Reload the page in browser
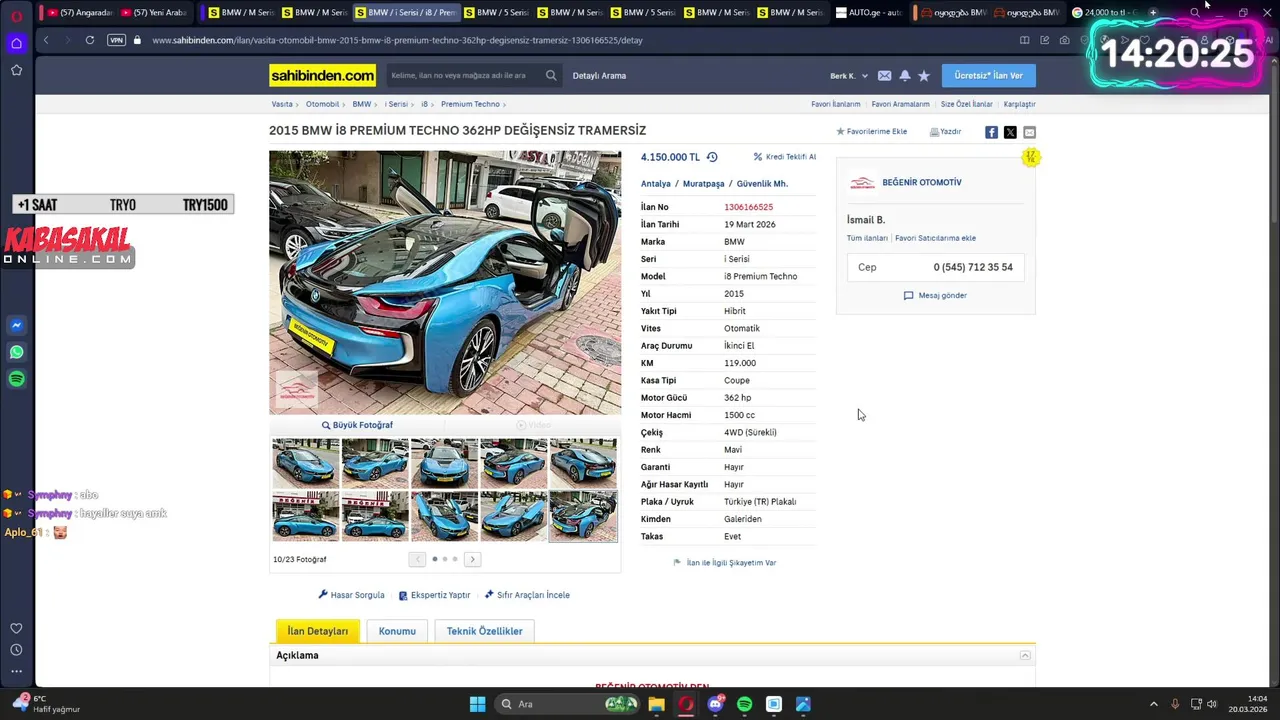 [x=90, y=40]
